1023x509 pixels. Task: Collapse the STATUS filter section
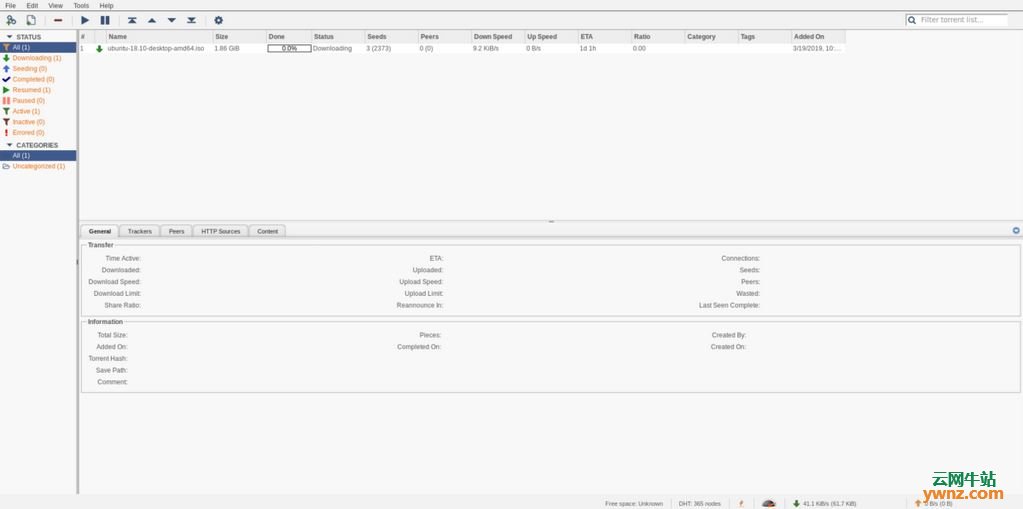point(10,37)
